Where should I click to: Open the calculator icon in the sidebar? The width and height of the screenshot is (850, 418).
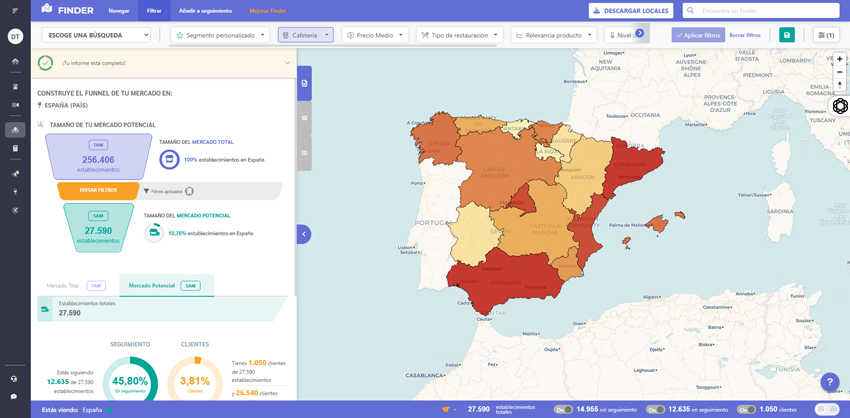pyautogui.click(x=15, y=148)
